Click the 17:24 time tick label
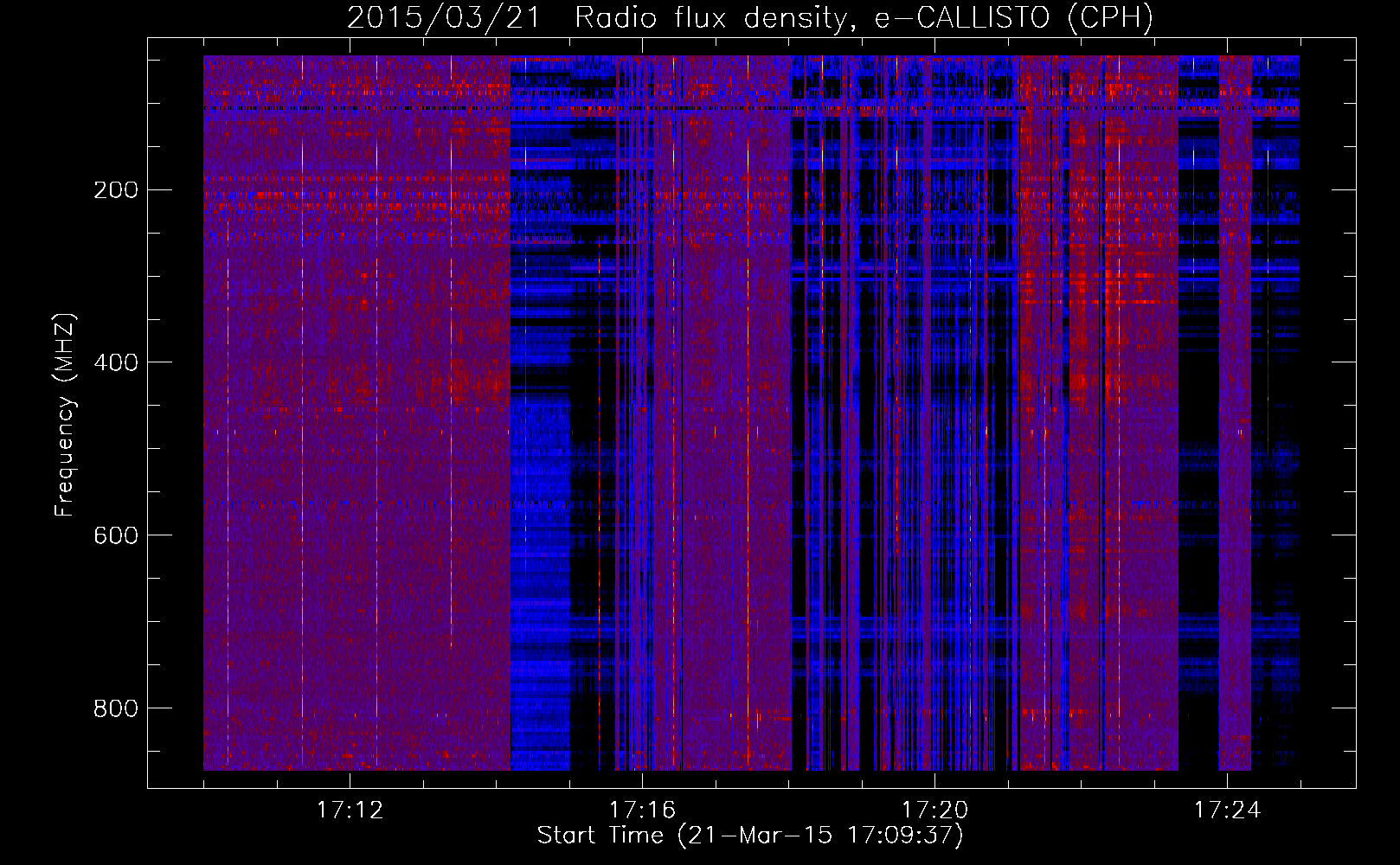 [1227, 811]
